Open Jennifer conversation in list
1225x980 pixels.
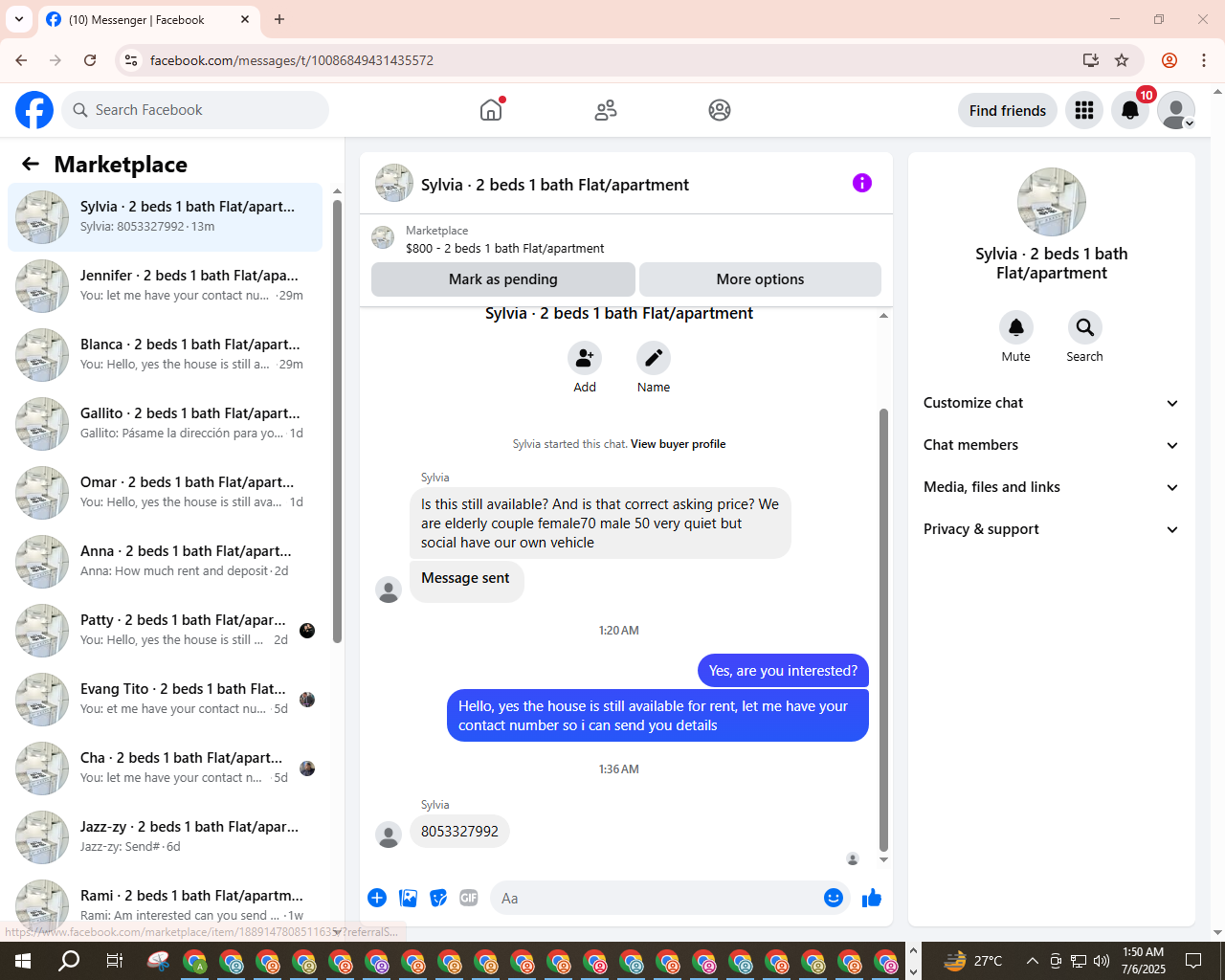pyautogui.click(x=165, y=286)
